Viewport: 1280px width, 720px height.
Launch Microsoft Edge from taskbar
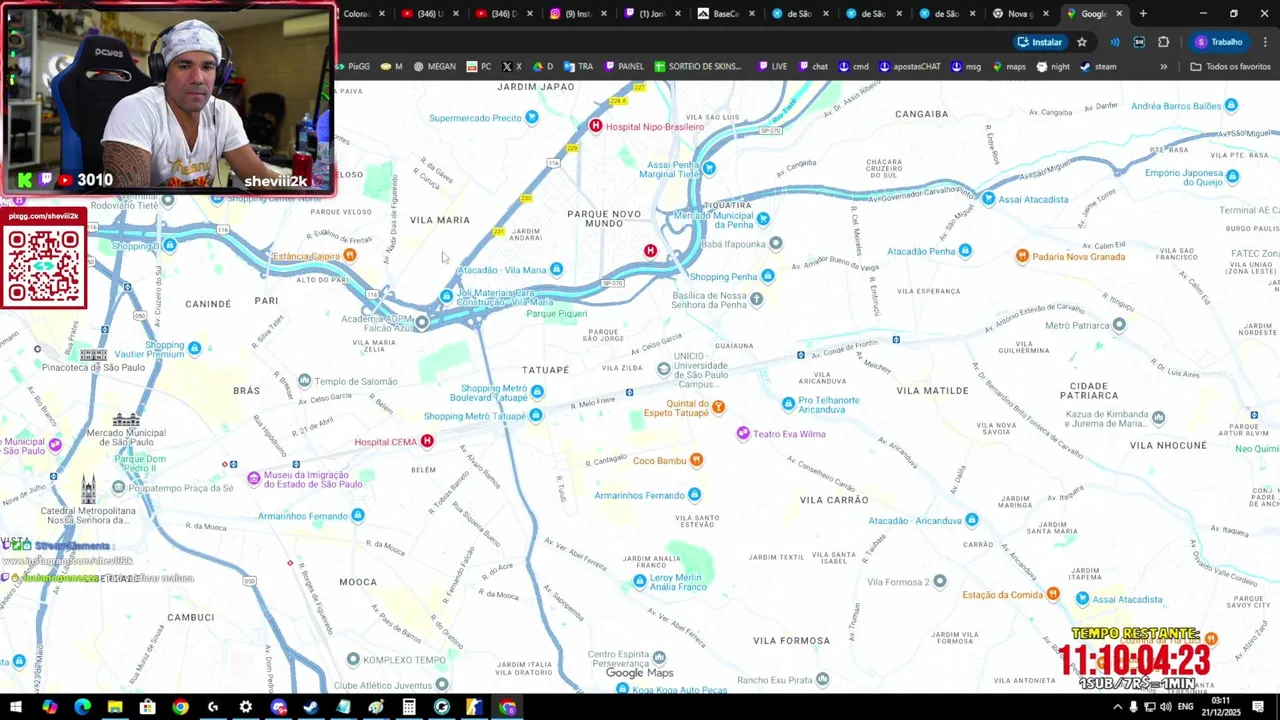82,707
